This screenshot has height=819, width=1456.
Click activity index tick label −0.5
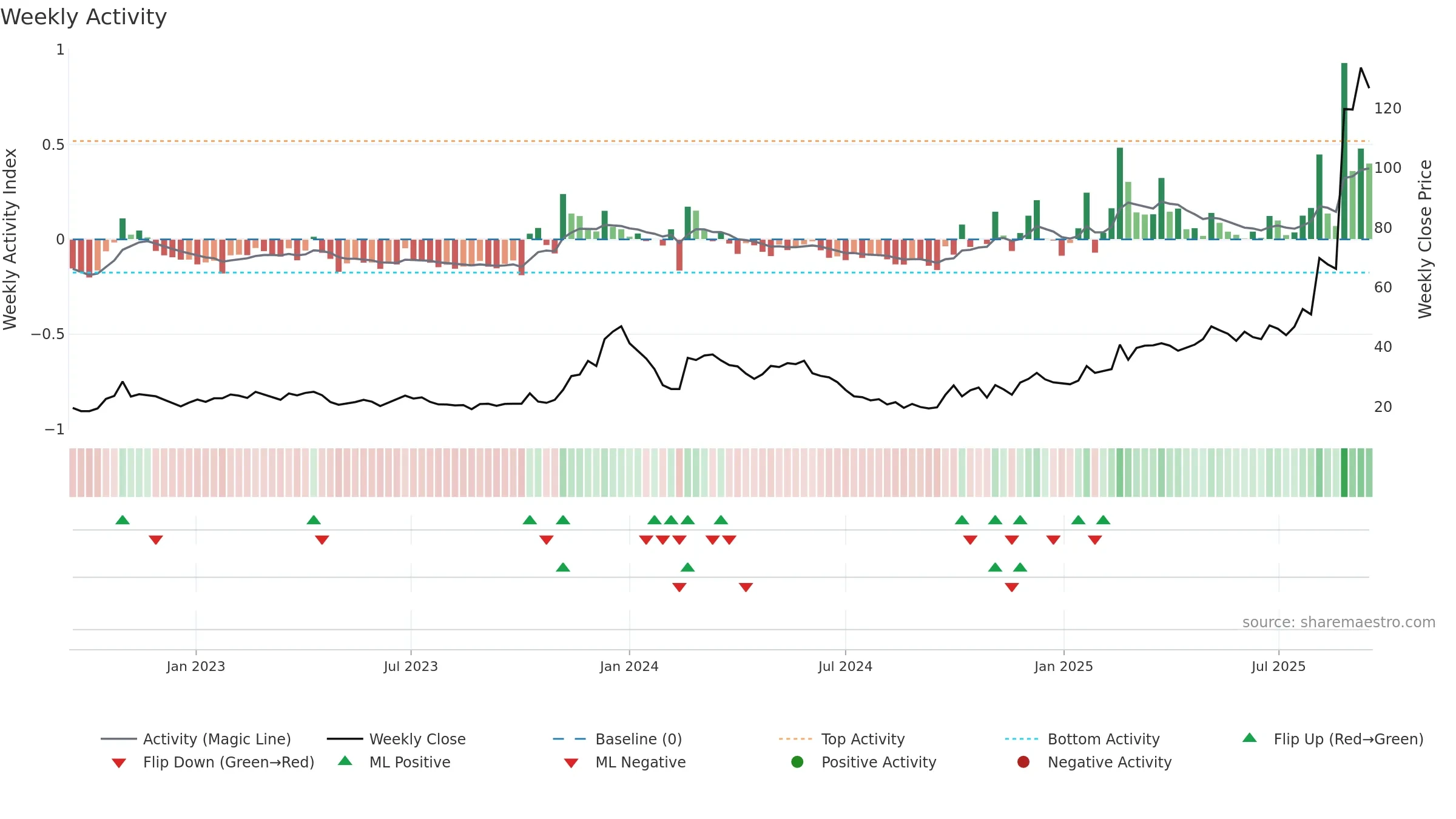[47, 334]
